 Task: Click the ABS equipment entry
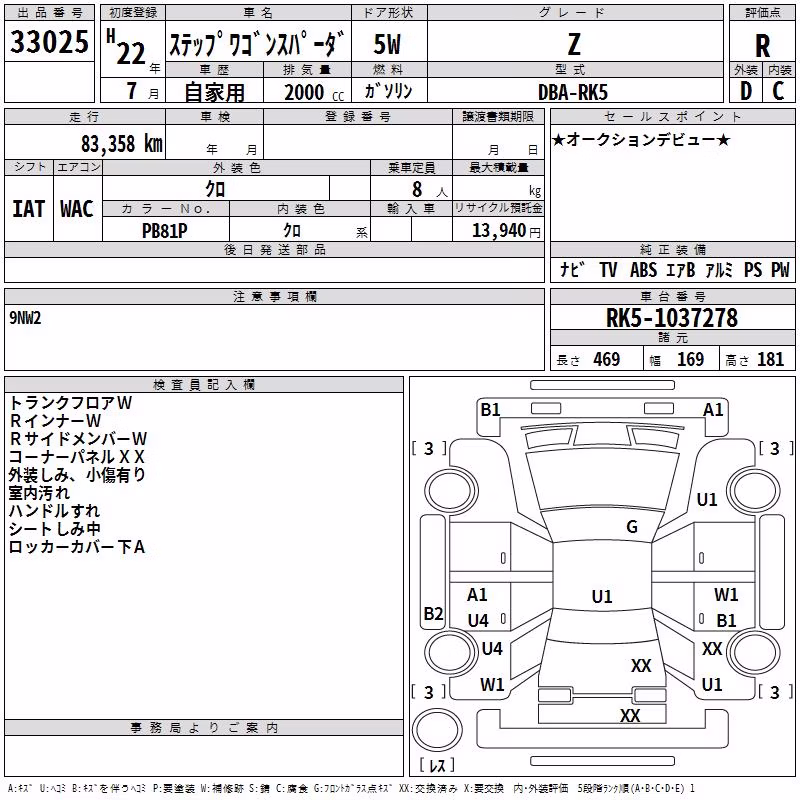(643, 269)
